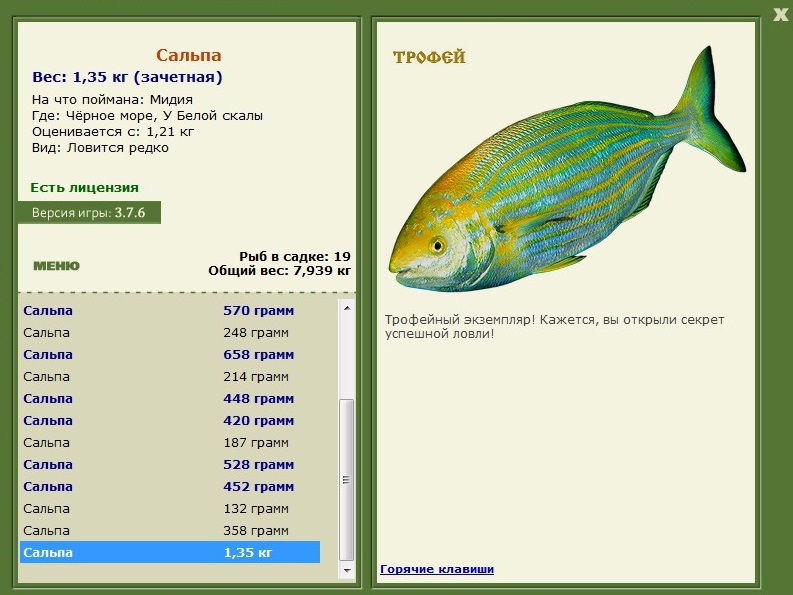Select the Сальпа 358 грамм row
This screenshot has height=595, width=793.
pos(170,531)
